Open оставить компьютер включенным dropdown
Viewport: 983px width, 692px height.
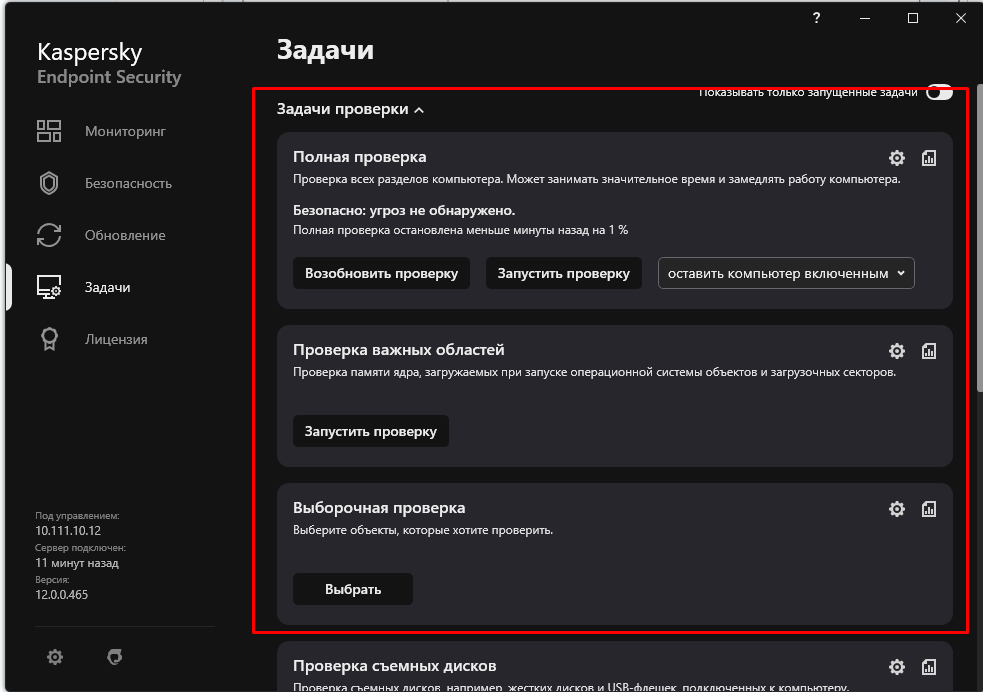pyautogui.click(x=786, y=273)
